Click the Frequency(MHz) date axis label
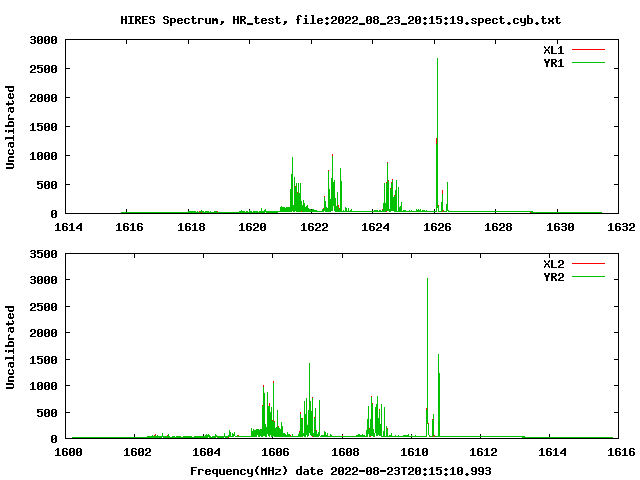The image size is (640, 480). [340, 471]
